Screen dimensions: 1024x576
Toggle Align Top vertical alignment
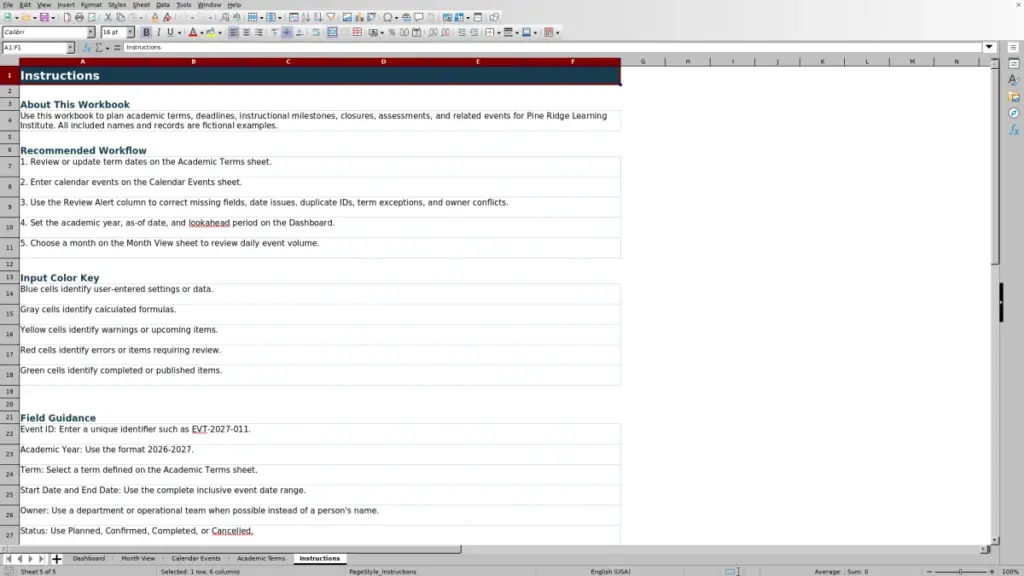coord(274,32)
